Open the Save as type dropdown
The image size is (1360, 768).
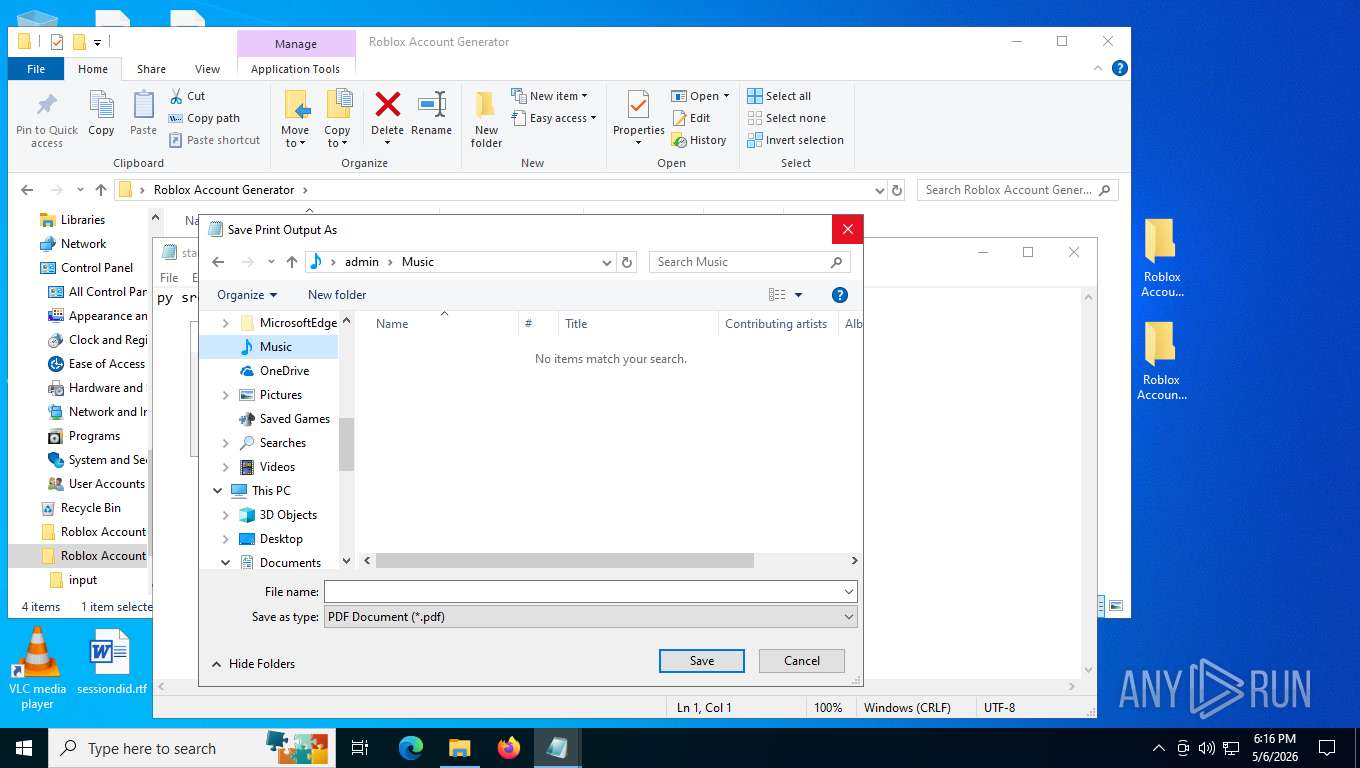pyautogui.click(x=849, y=617)
